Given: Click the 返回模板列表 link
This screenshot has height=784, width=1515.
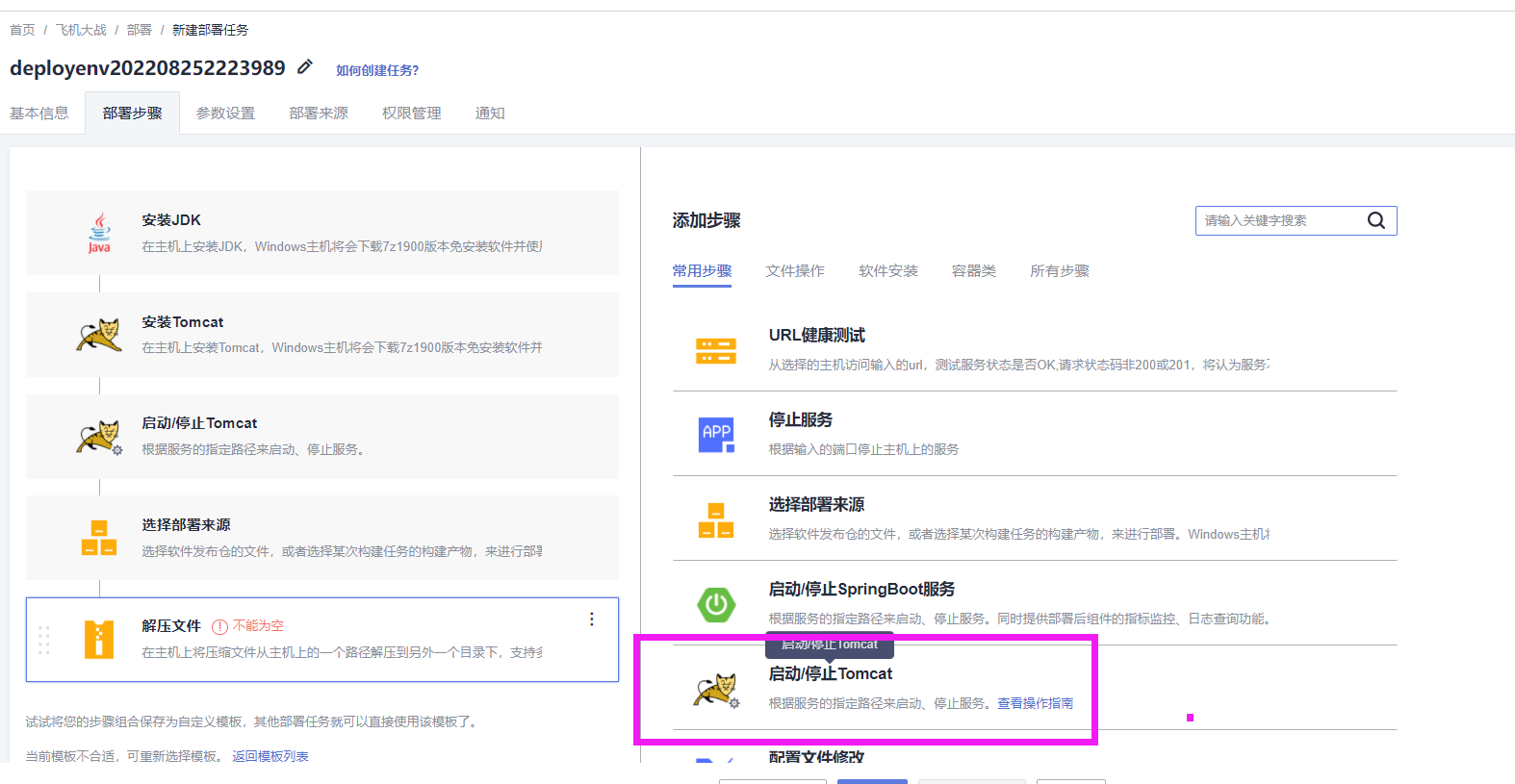Looking at the screenshot, I should point(270,756).
